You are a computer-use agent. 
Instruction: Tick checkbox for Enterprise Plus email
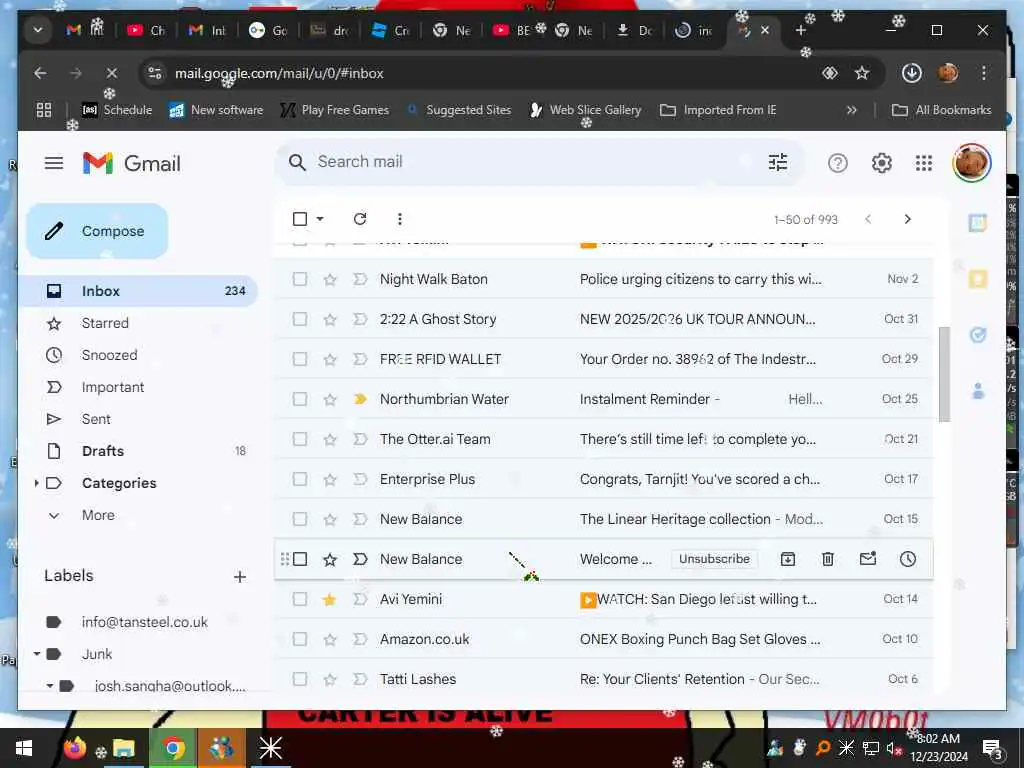[300, 479]
